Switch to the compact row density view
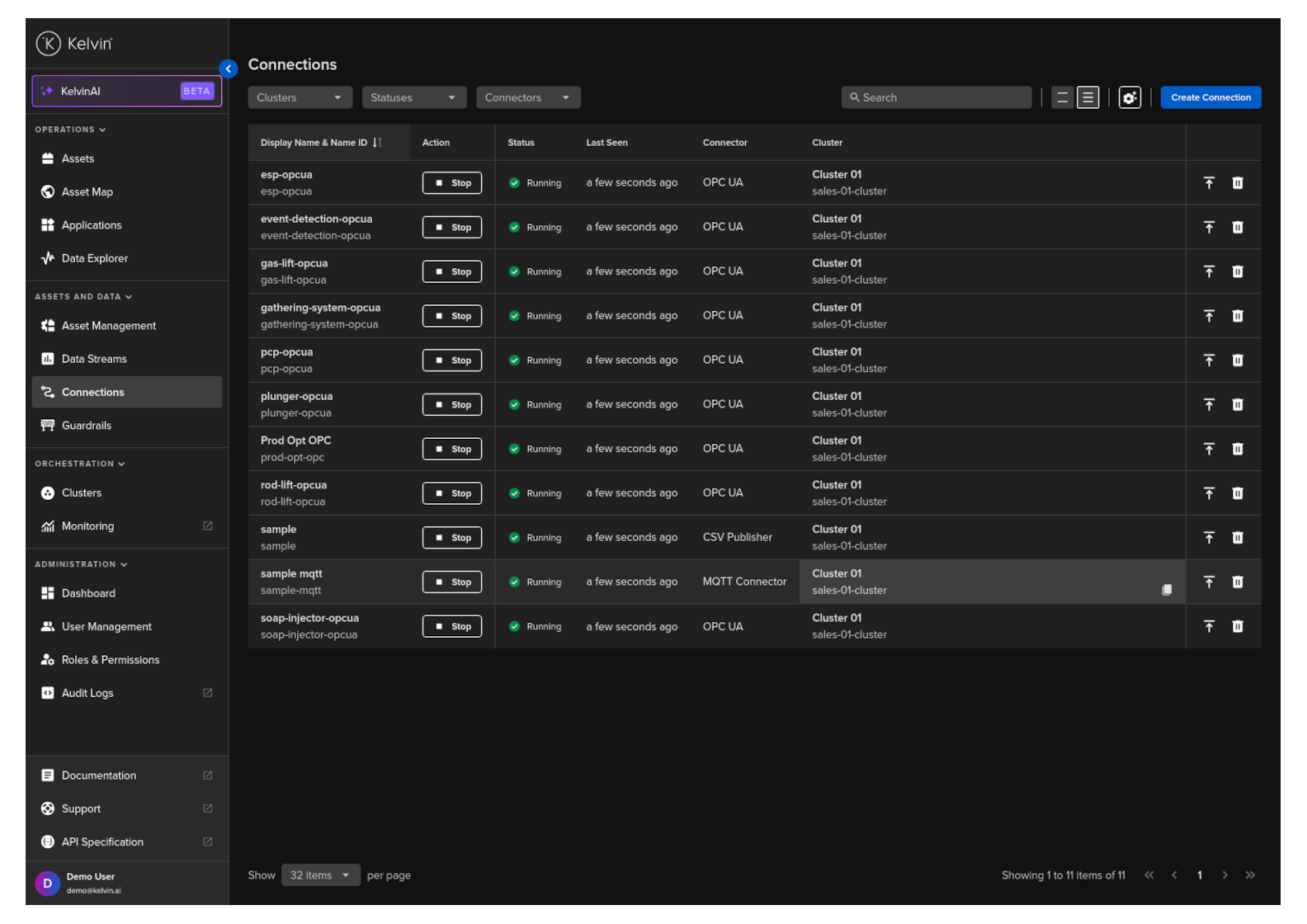The height and width of the screenshot is (924, 1307). coord(1062,97)
